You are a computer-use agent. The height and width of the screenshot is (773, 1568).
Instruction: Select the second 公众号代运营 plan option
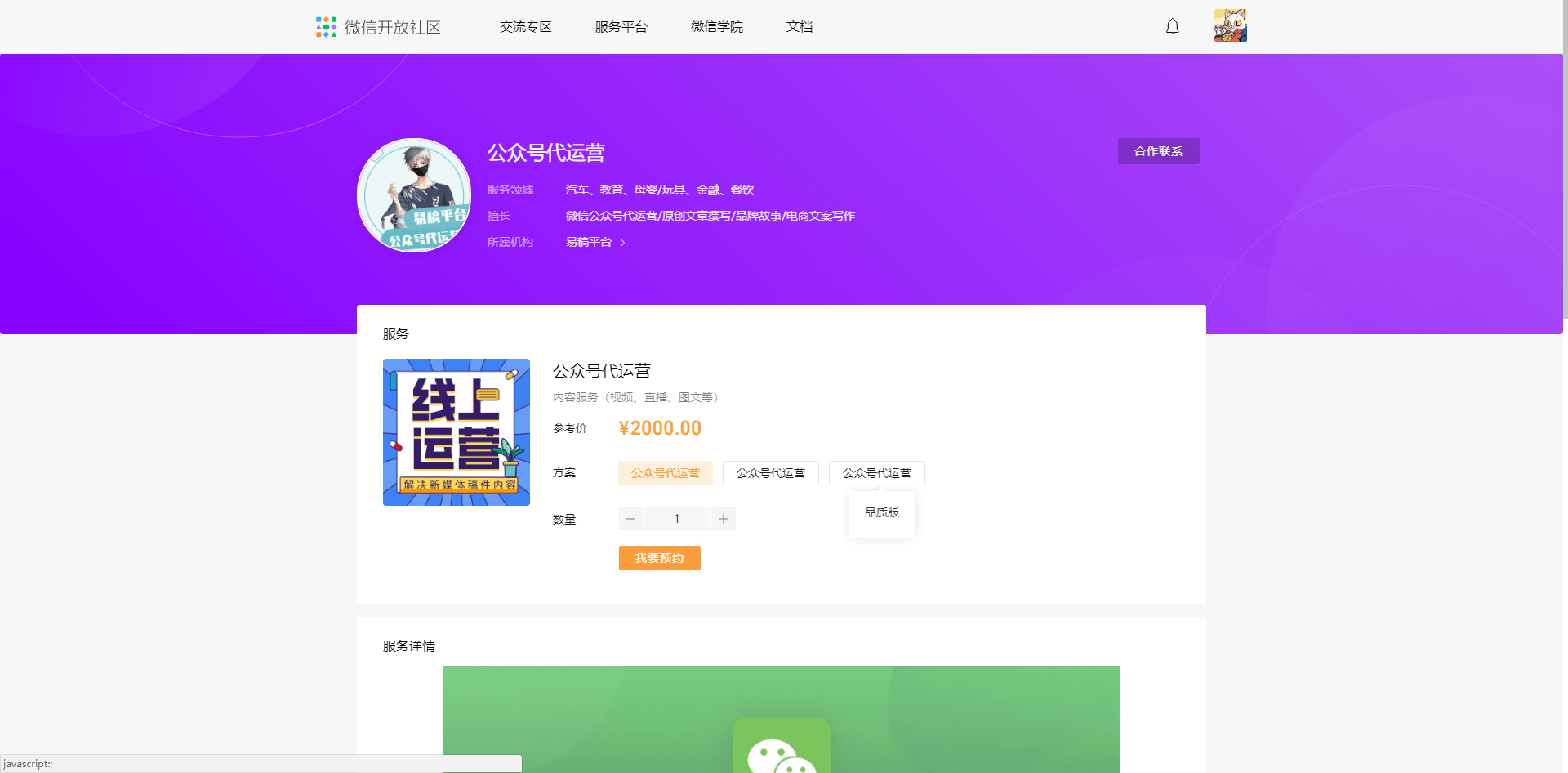771,473
